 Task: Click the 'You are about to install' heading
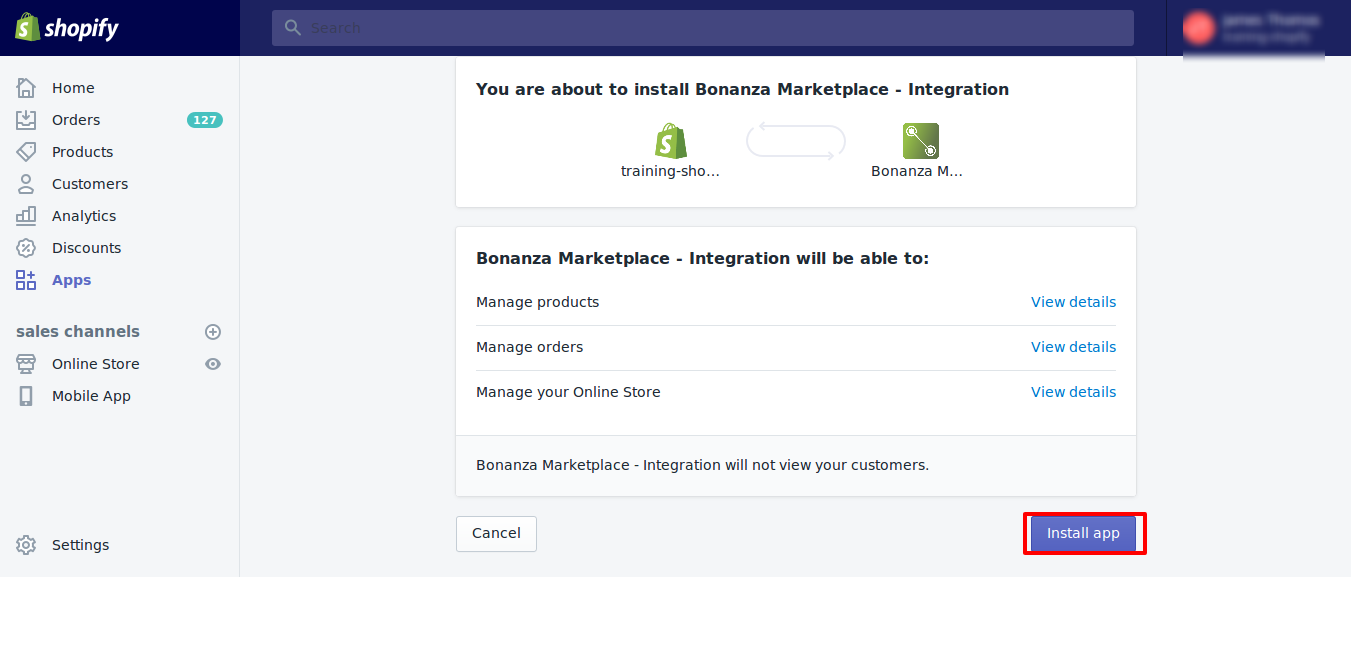click(x=742, y=89)
